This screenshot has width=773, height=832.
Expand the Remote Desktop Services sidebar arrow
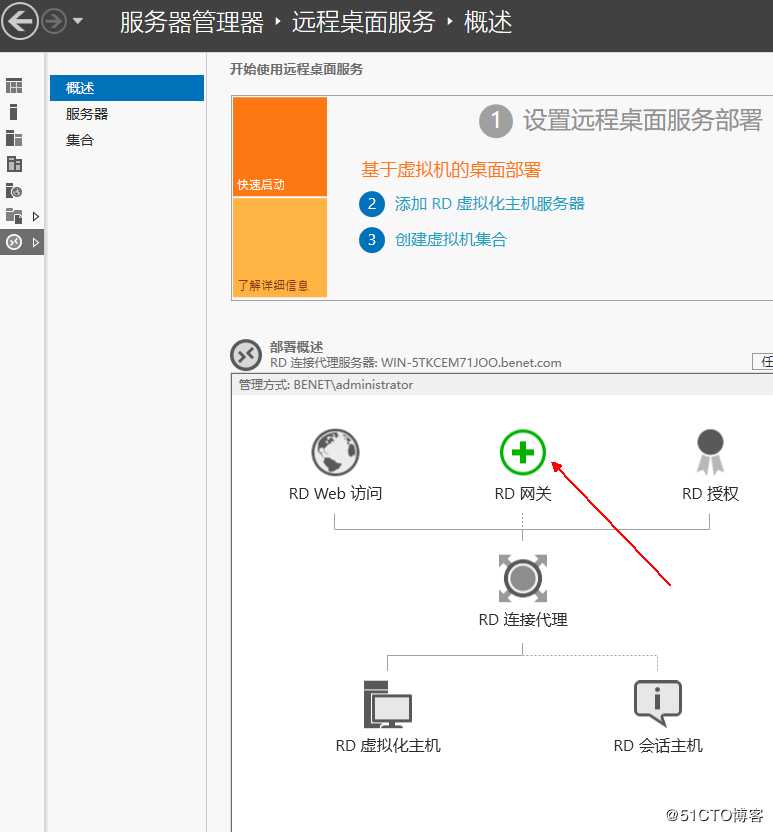coord(36,242)
